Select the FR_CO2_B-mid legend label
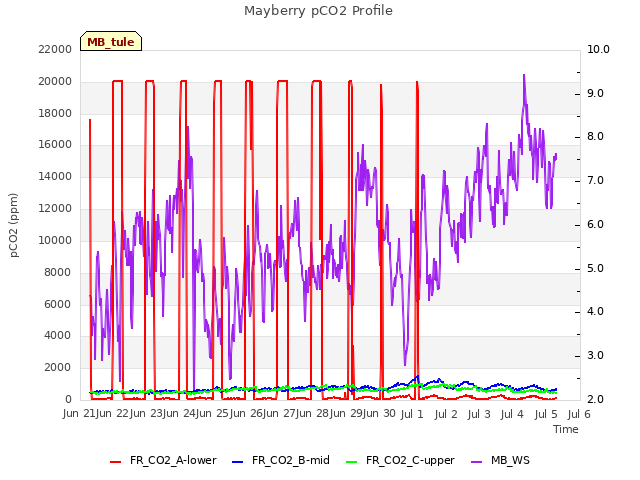Image resolution: width=640 pixels, height=480 pixels. pyautogui.click(x=291, y=460)
